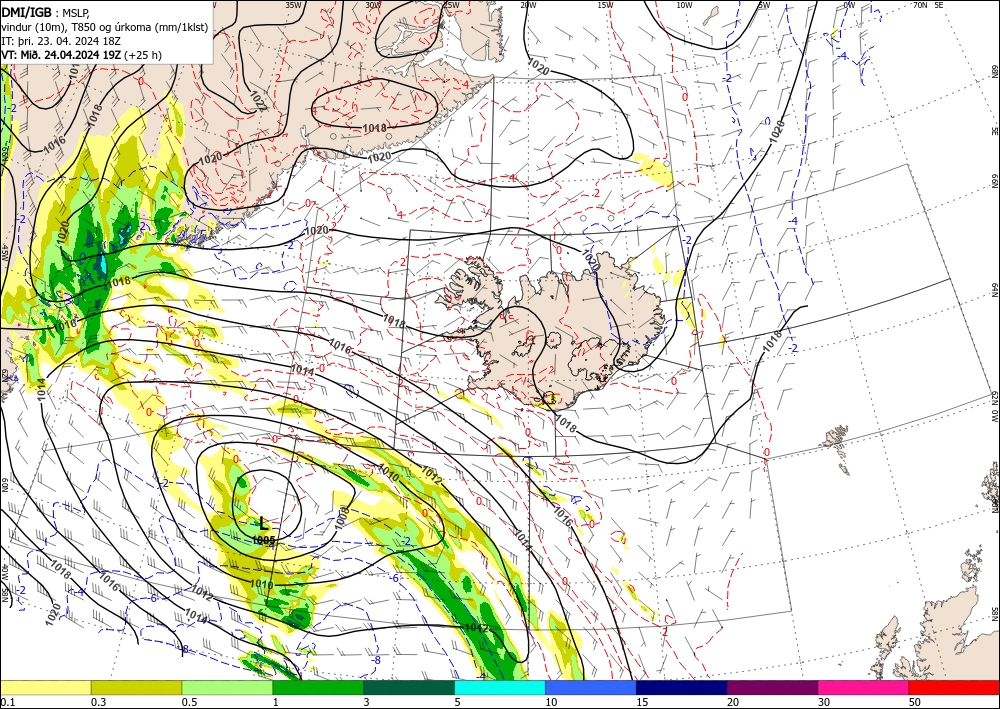Click the '10' legend value
1000x709 pixels.
click(551, 702)
